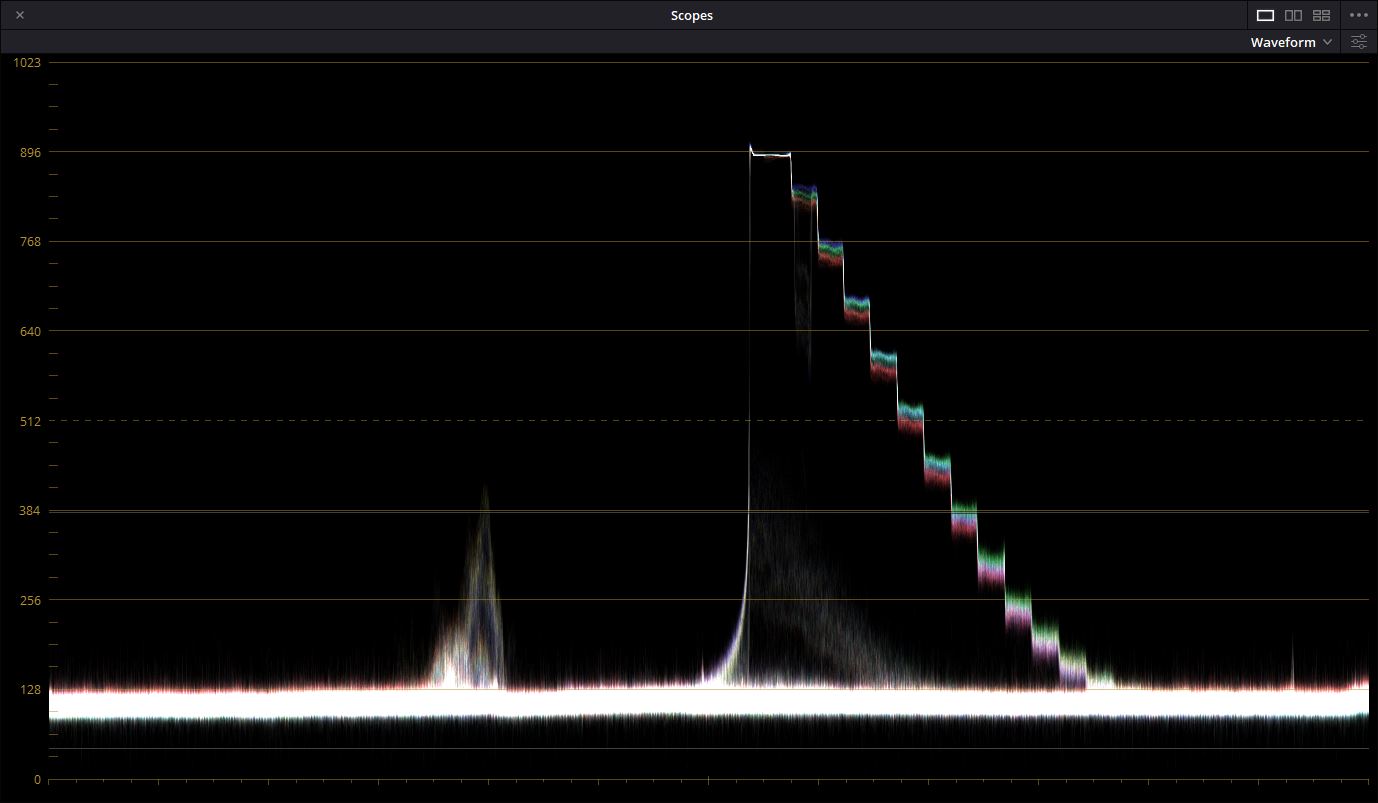Viewport: 1378px width, 803px height.
Task: Click the 0 baseline scale label
Action: pos(36,780)
